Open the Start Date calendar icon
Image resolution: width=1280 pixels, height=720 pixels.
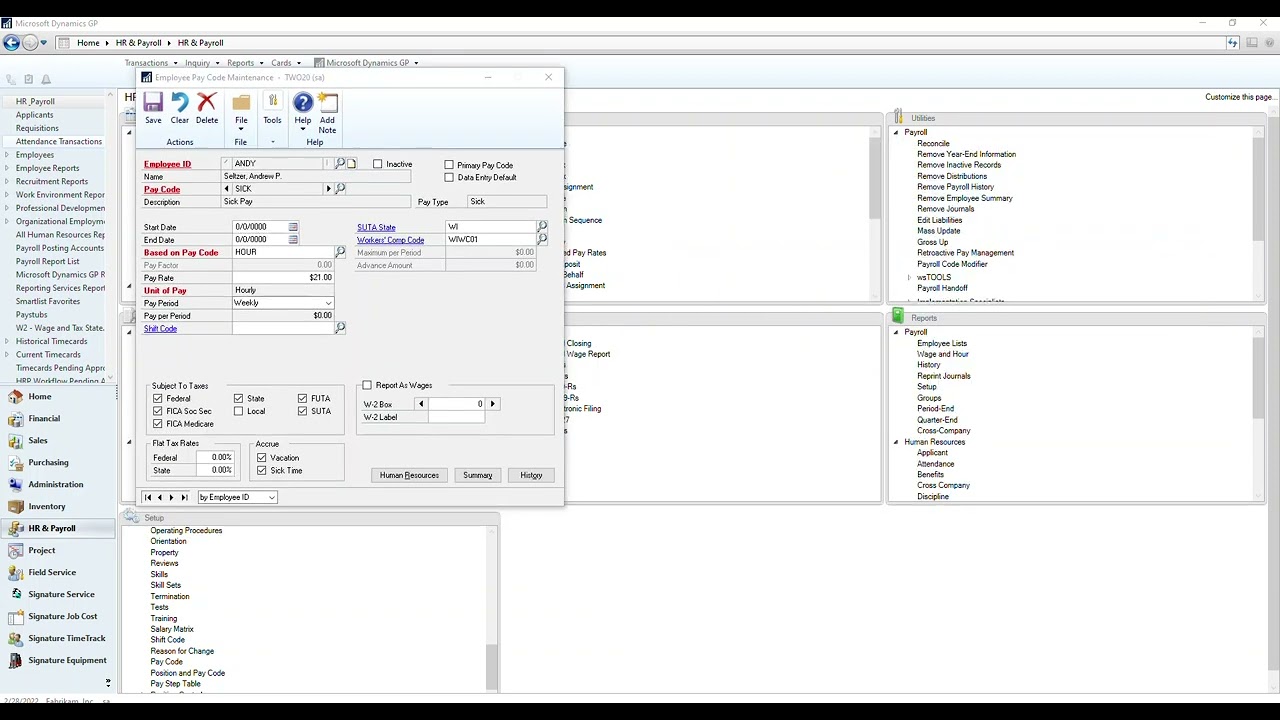[293, 227]
